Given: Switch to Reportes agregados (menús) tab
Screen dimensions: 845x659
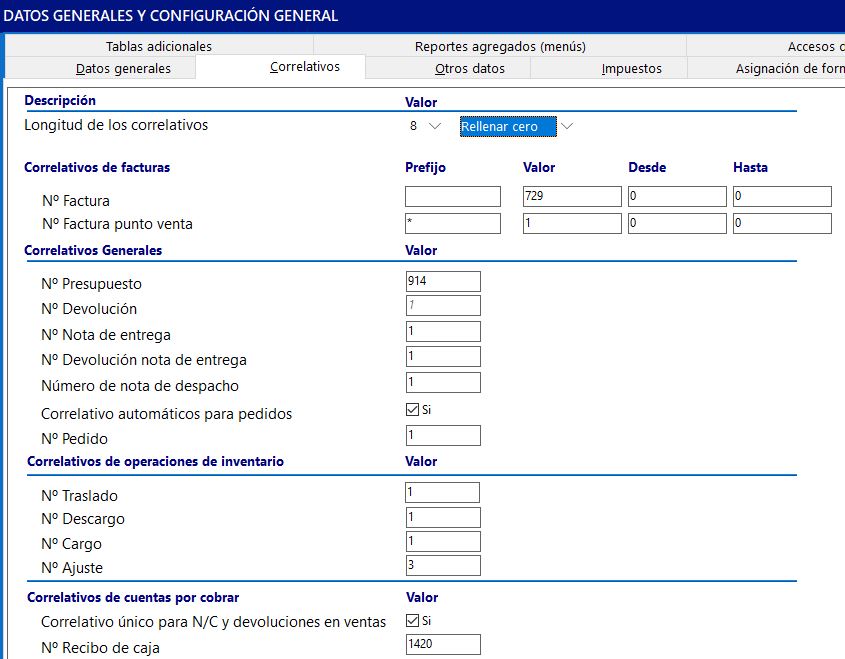Looking at the screenshot, I should tap(500, 46).
